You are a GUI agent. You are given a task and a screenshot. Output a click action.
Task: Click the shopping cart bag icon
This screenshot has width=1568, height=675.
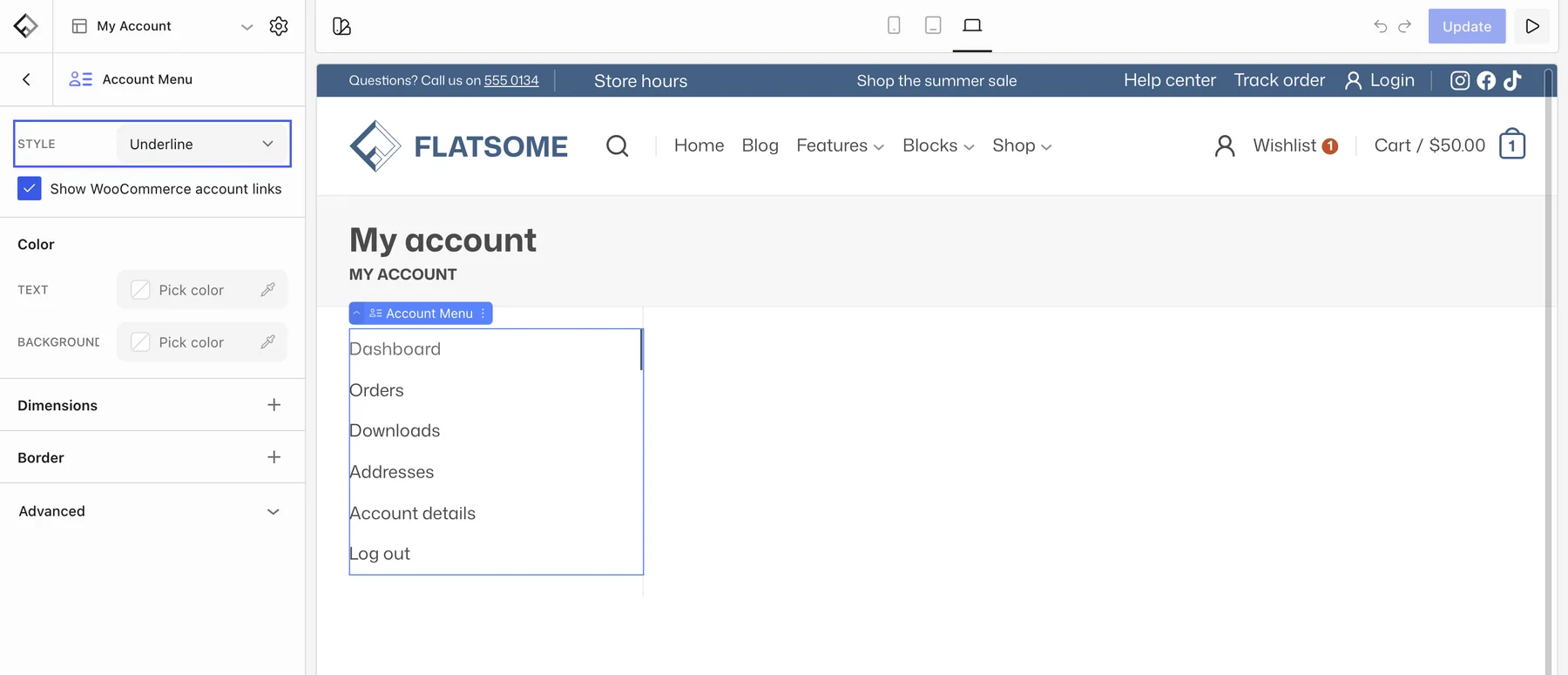click(x=1512, y=145)
